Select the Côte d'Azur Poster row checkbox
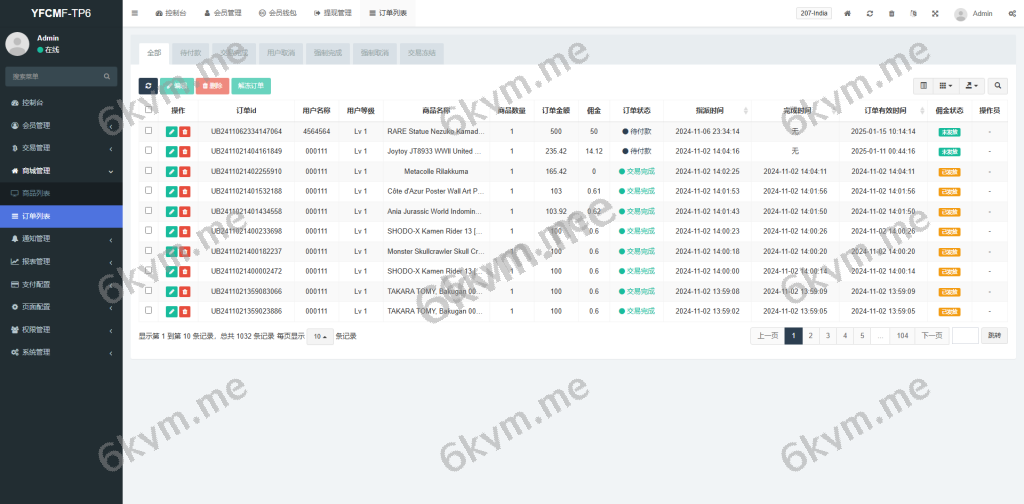This screenshot has width=1024, height=504. [149, 190]
